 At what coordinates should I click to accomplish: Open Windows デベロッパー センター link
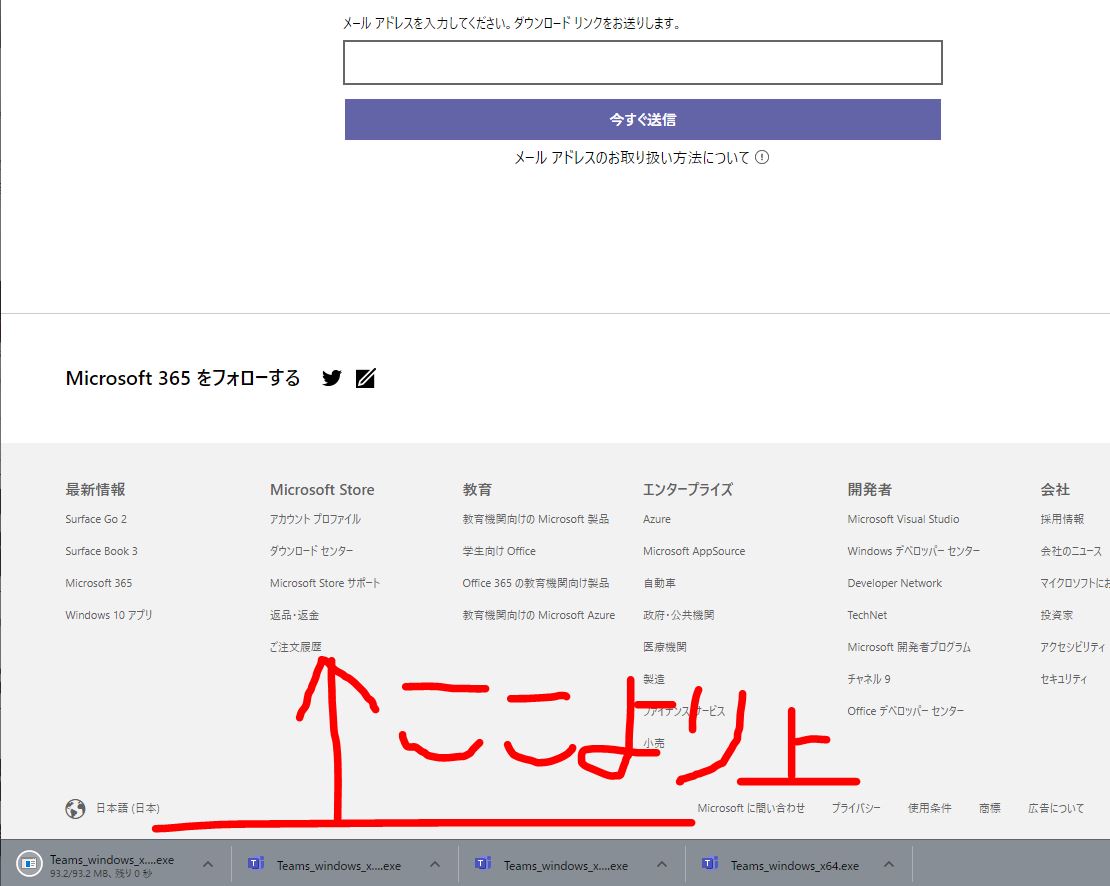[x=914, y=551]
